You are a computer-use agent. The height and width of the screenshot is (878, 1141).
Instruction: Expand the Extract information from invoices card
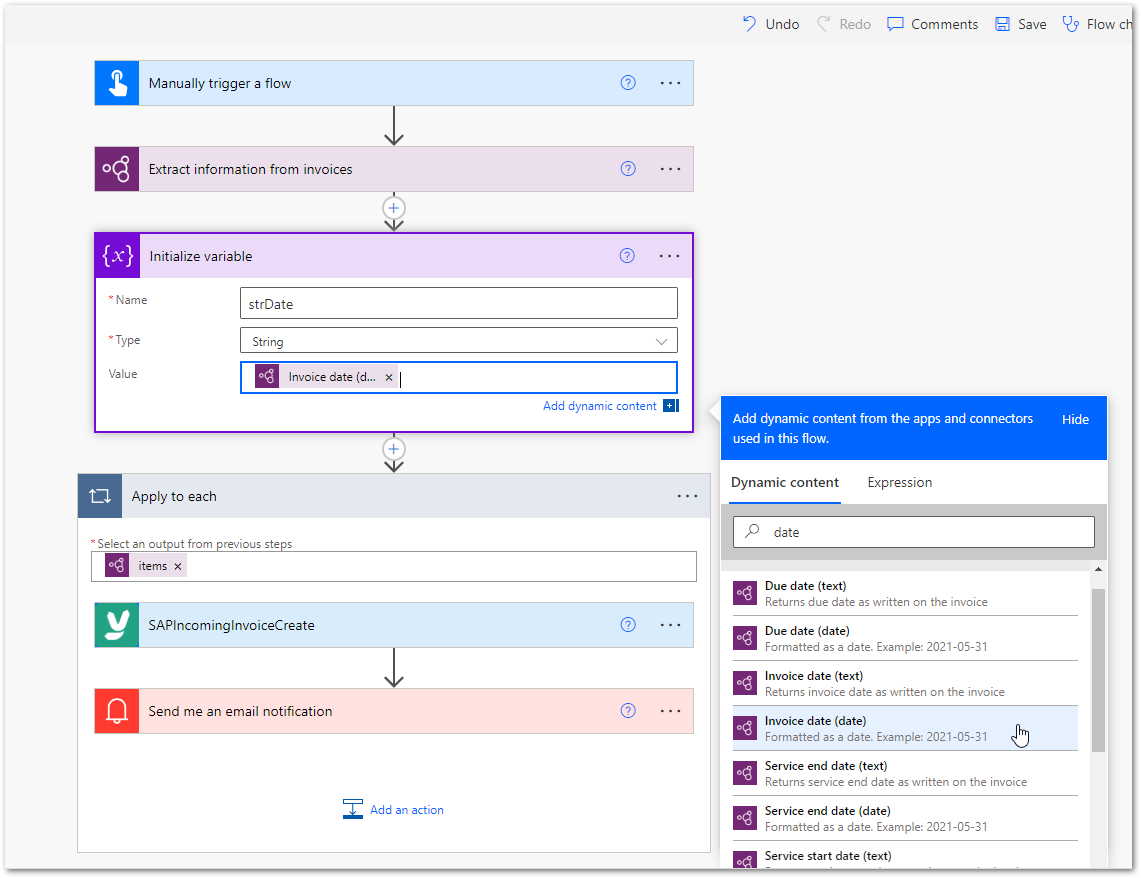tap(394, 169)
